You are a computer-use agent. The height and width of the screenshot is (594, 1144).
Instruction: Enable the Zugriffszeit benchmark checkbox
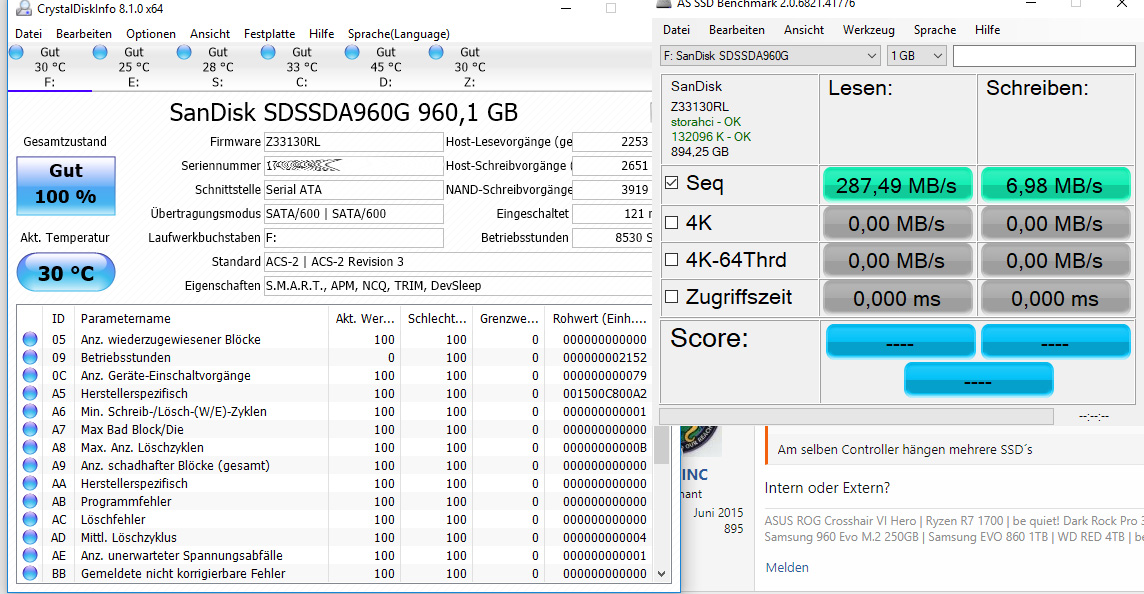(672, 296)
